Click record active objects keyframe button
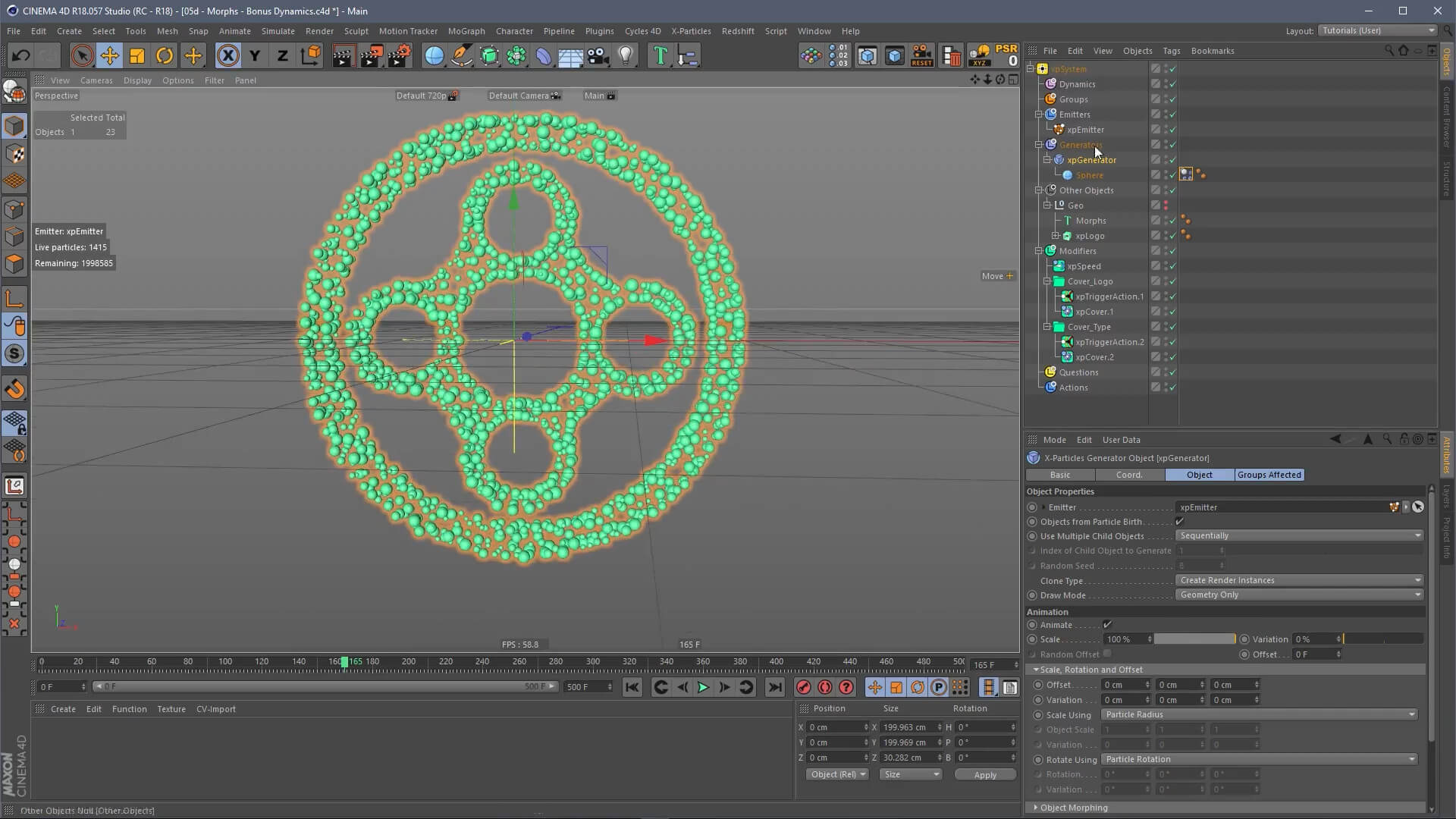This screenshot has width=1456, height=819. coord(803,687)
